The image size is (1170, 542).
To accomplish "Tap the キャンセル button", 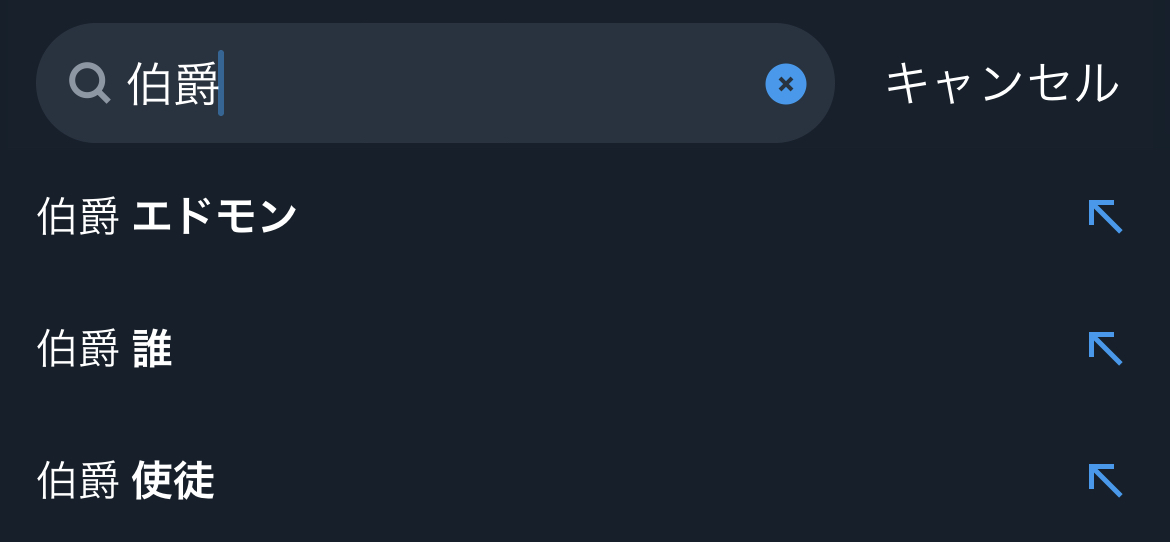I will (1002, 84).
